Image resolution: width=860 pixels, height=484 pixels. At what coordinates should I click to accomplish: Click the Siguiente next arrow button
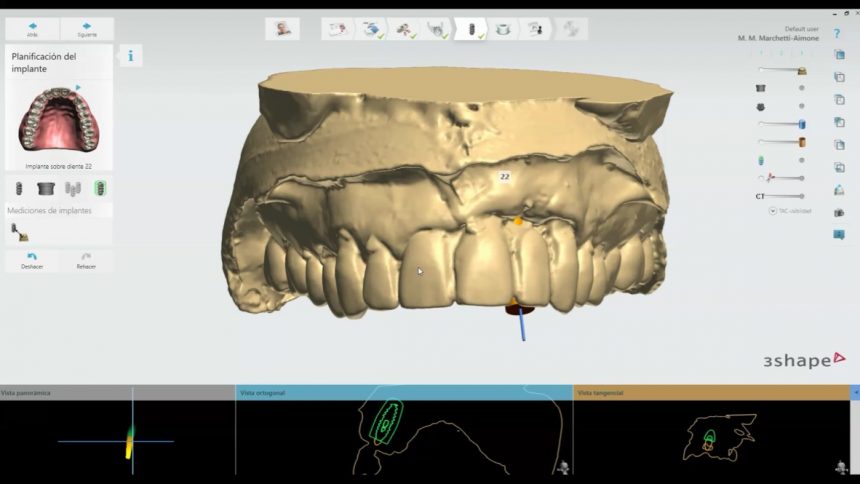click(86, 29)
